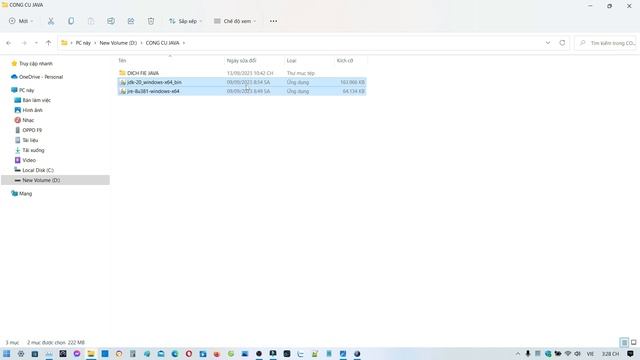The image size is (640, 360).
Task: Click the 'Tìm kiếm trong CO...' search box
Action: tap(605, 43)
